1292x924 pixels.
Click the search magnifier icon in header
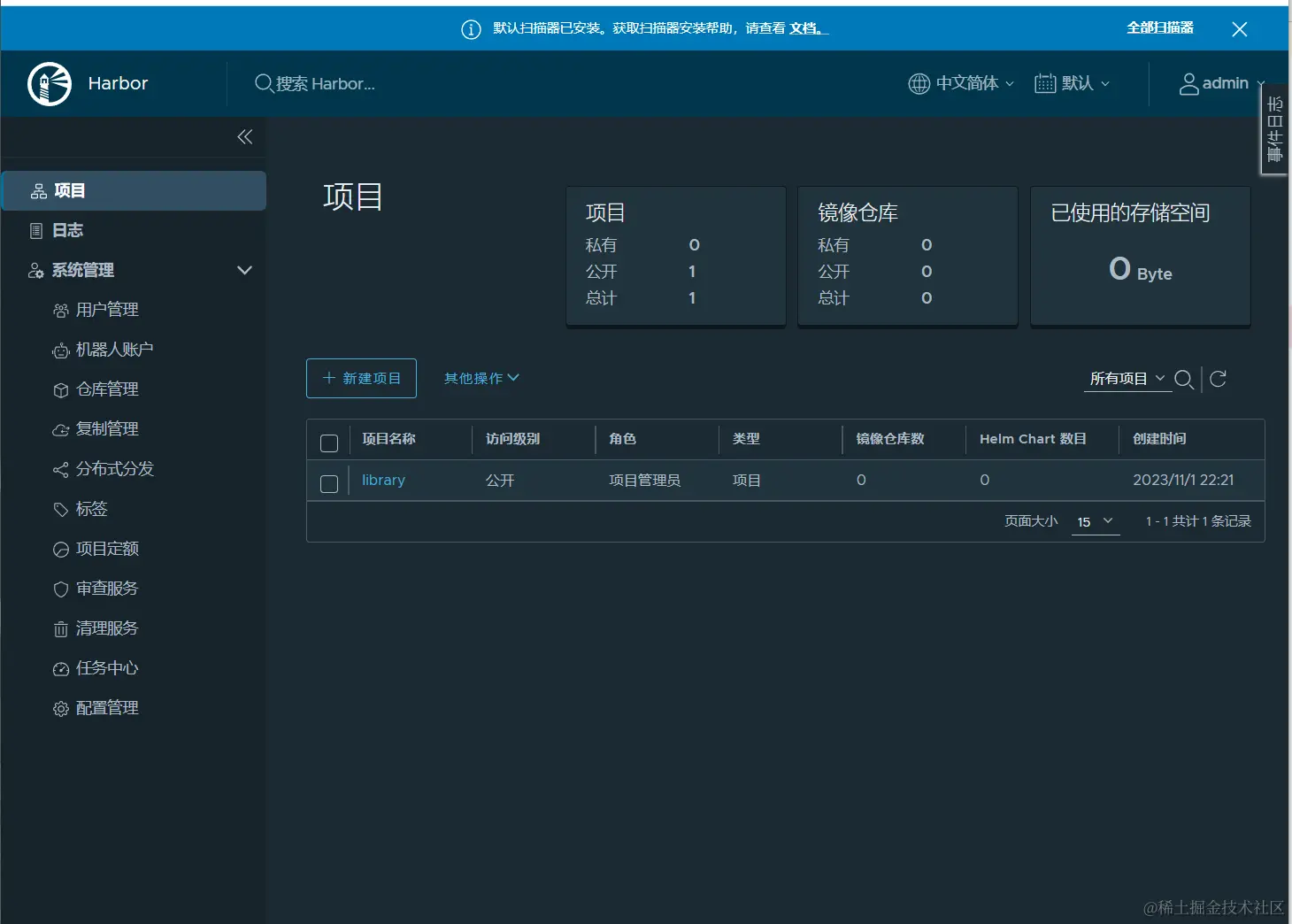[x=263, y=83]
